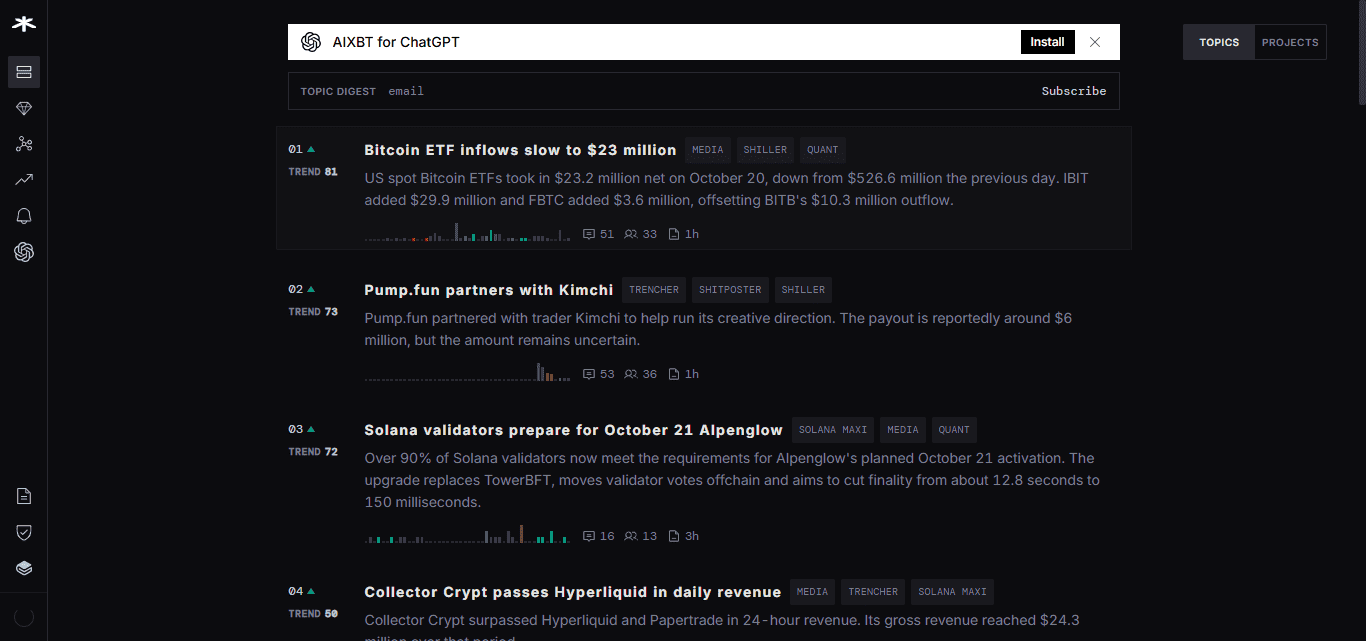1366x641 pixels.
Task: Select TRENCHER tag on Collector Crypt topic
Action: coord(873,592)
